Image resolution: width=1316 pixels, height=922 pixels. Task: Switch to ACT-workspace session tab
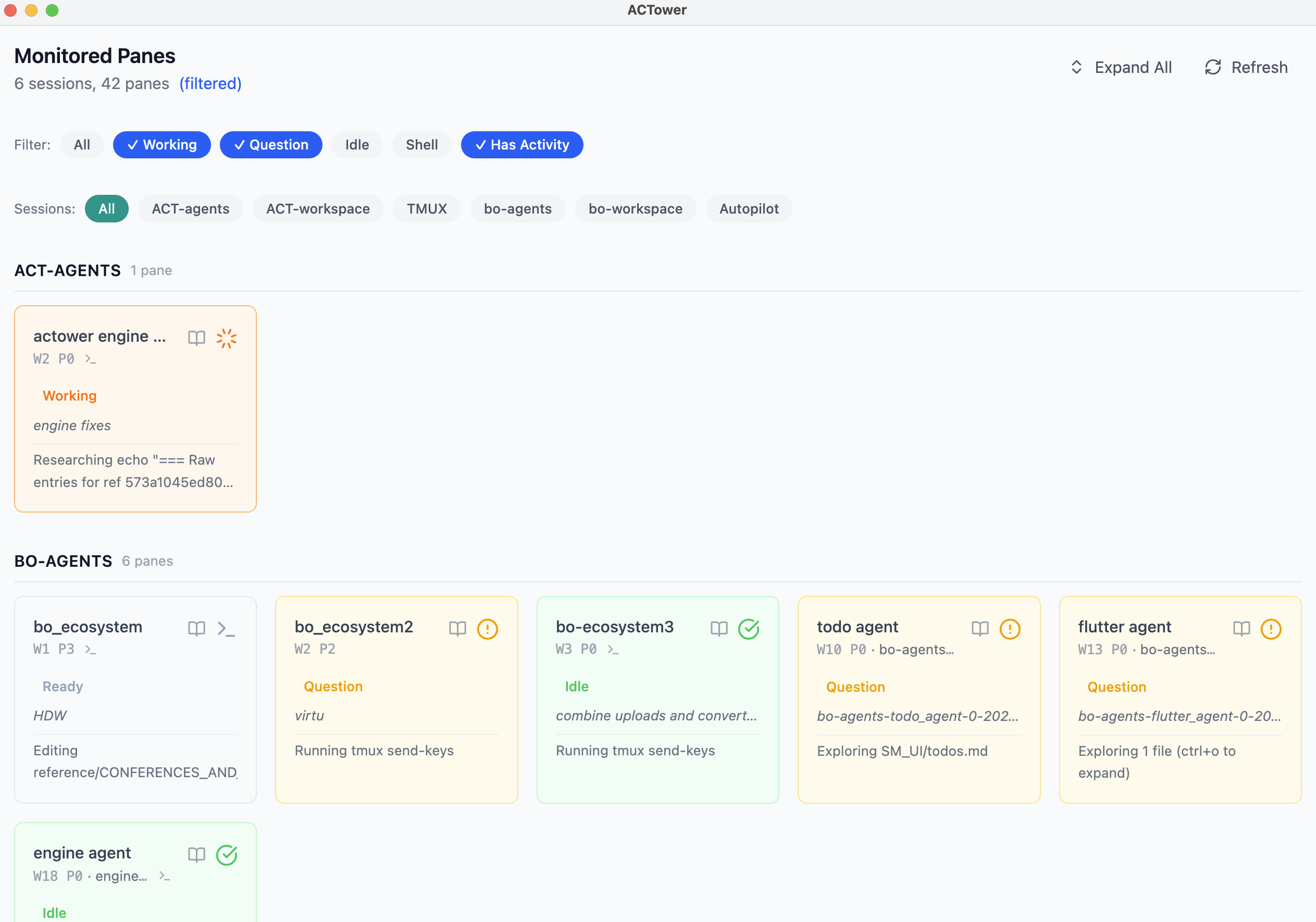318,208
